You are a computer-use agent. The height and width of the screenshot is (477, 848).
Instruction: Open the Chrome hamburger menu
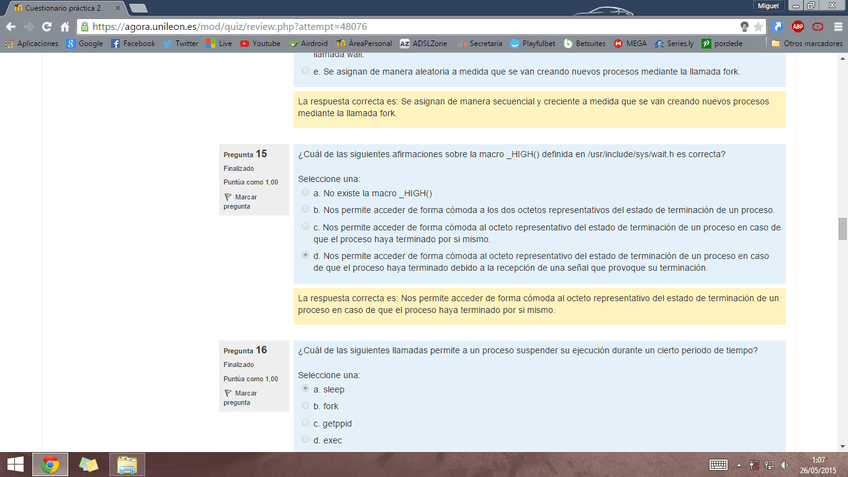click(x=838, y=26)
